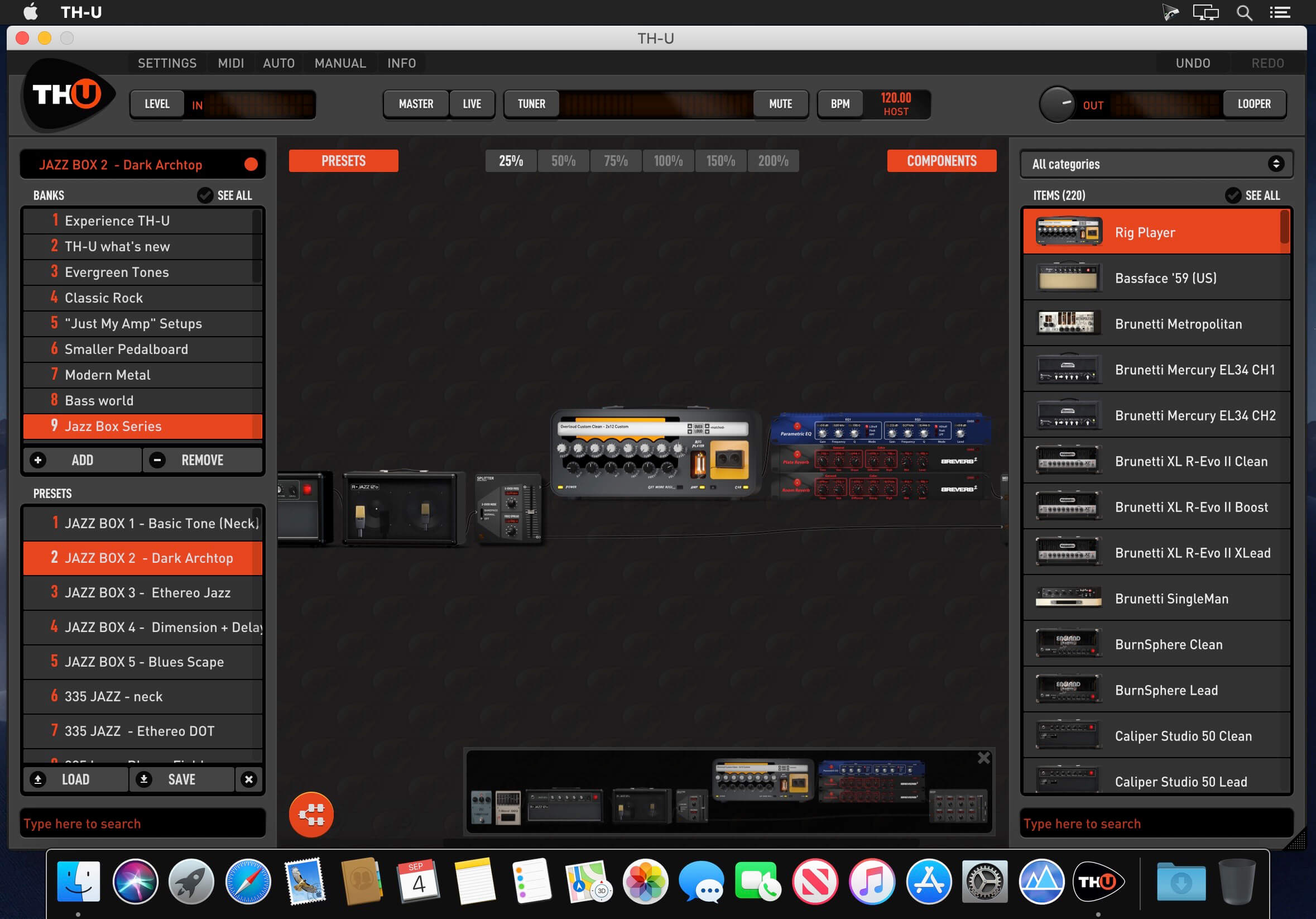1316x919 pixels.
Task: Open Spotlight search in menu bar
Action: tap(1244, 13)
